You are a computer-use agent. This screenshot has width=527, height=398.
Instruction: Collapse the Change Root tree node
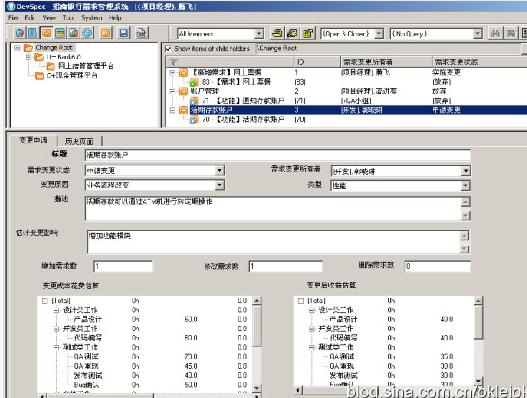(17, 48)
